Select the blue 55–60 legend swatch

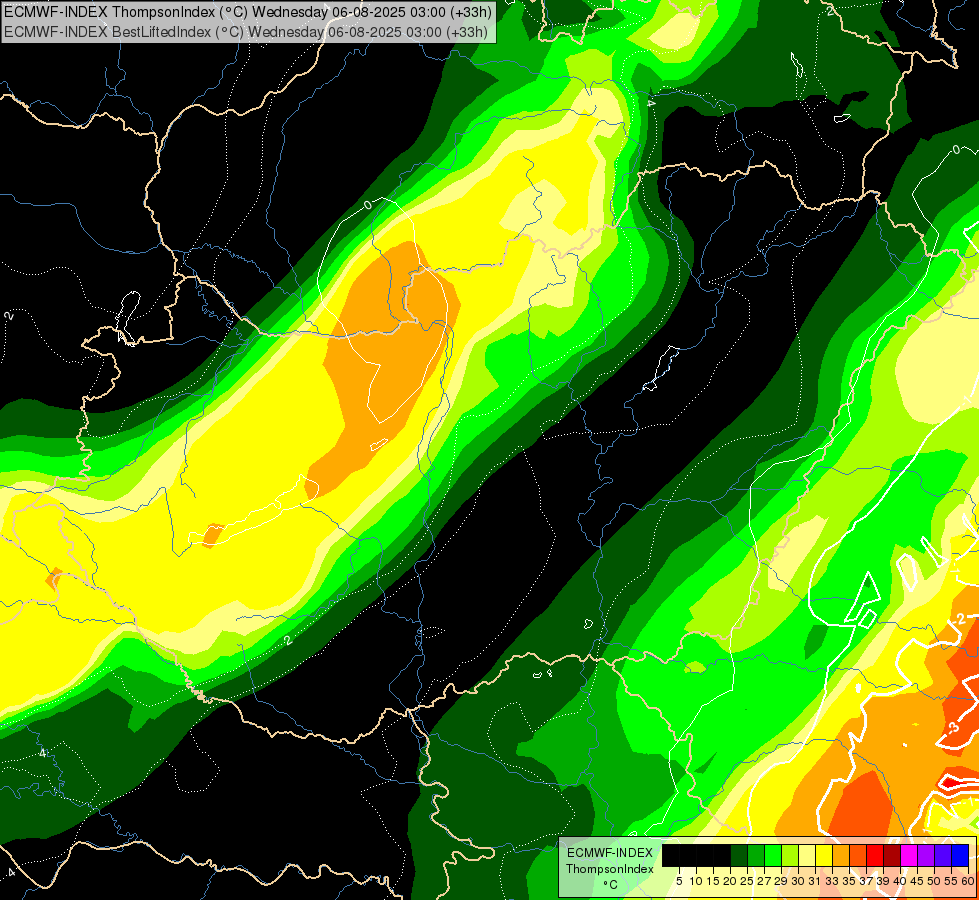point(960,856)
